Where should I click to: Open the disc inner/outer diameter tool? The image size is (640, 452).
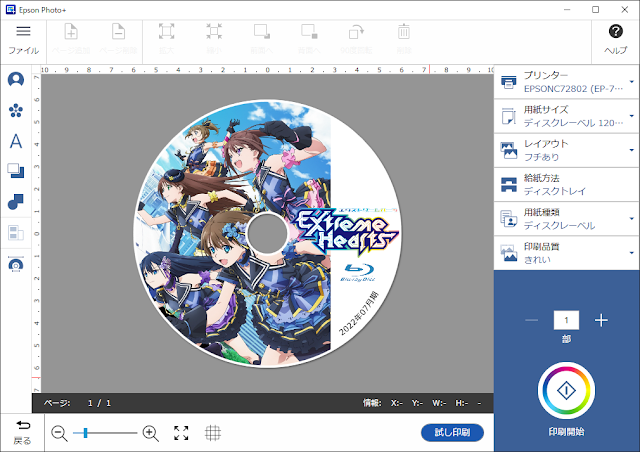pyautogui.click(x=16, y=265)
